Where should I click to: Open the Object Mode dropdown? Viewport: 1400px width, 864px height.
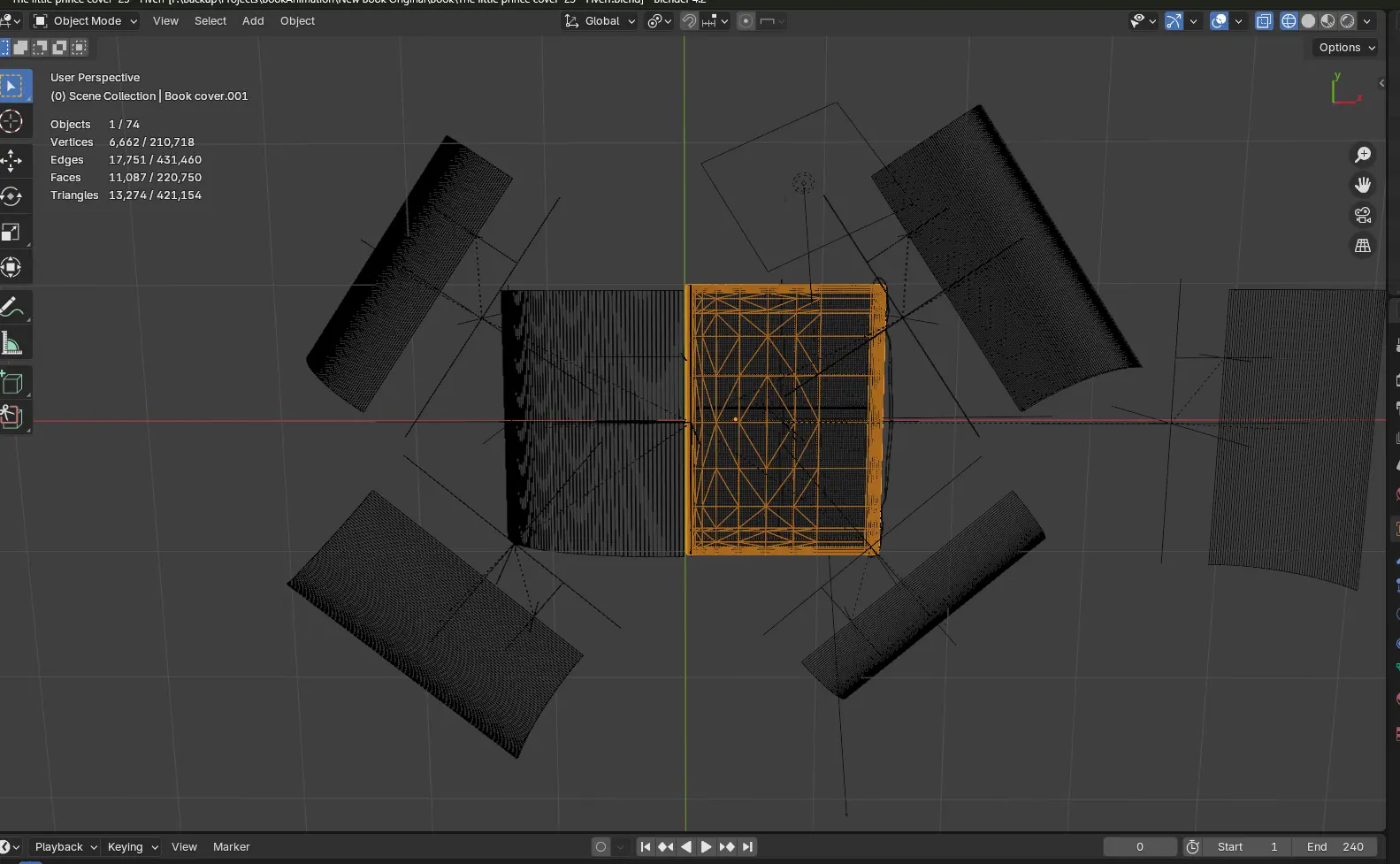pyautogui.click(x=86, y=21)
